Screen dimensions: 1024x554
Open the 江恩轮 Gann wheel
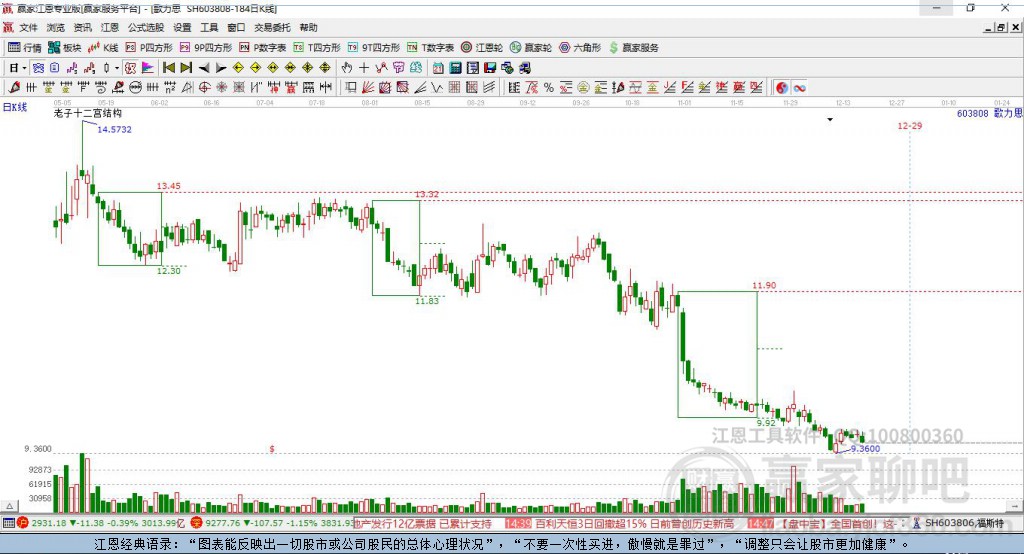click(x=482, y=48)
